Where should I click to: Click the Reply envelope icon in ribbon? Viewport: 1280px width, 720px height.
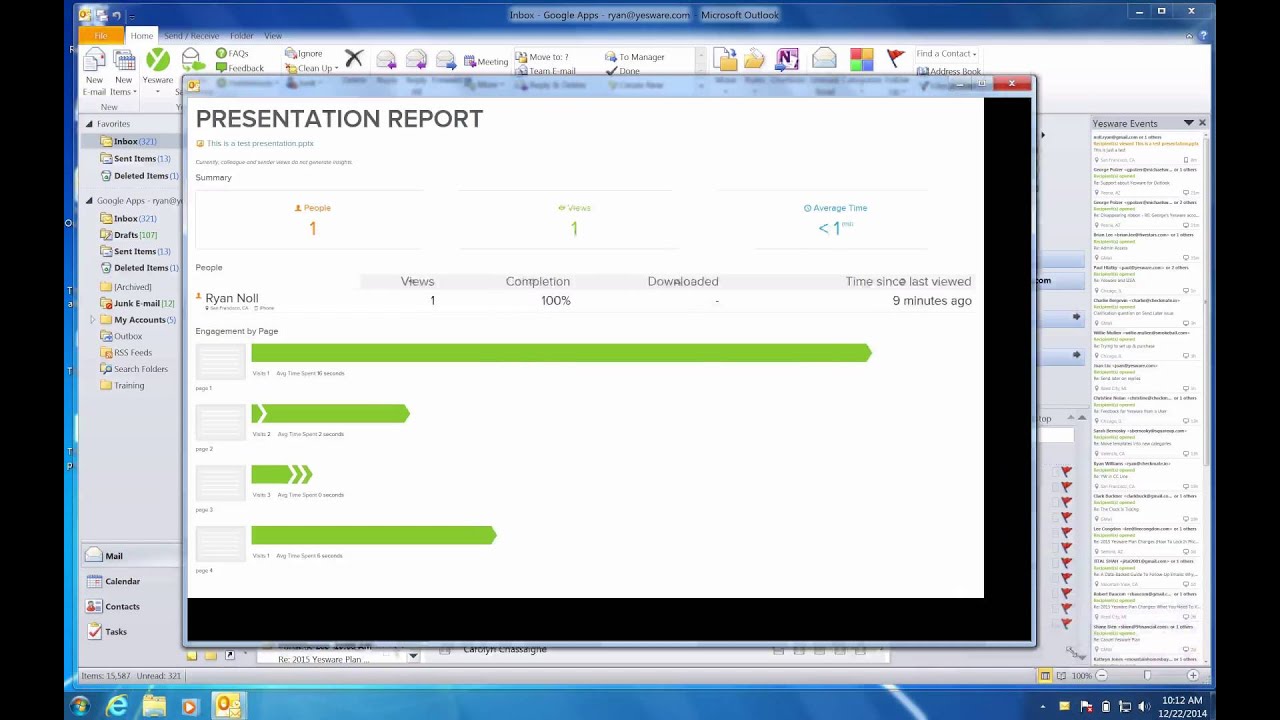click(x=386, y=61)
